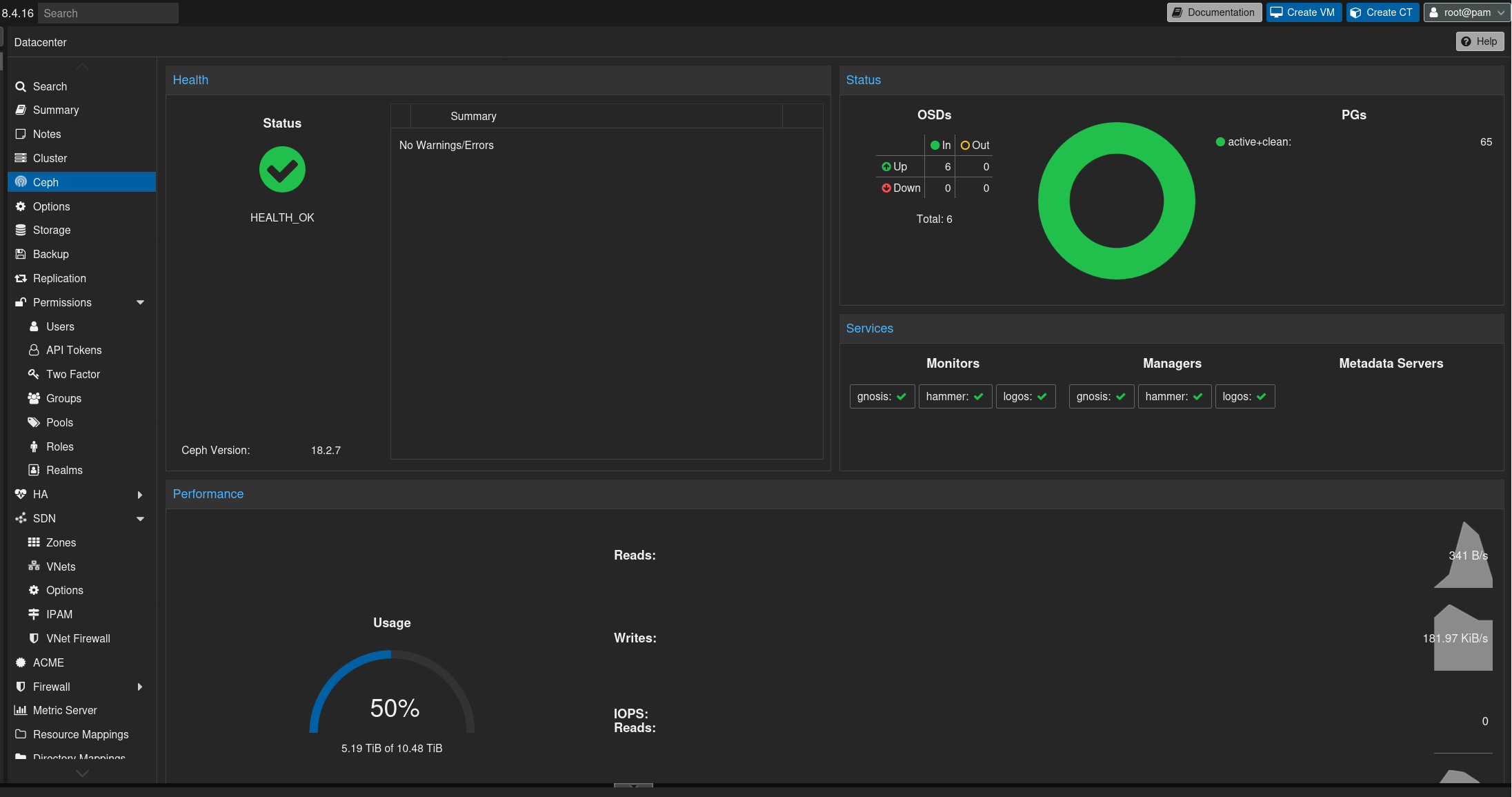The width and height of the screenshot is (1512, 797).
Task: Open the Documentation button
Action: click(x=1214, y=12)
